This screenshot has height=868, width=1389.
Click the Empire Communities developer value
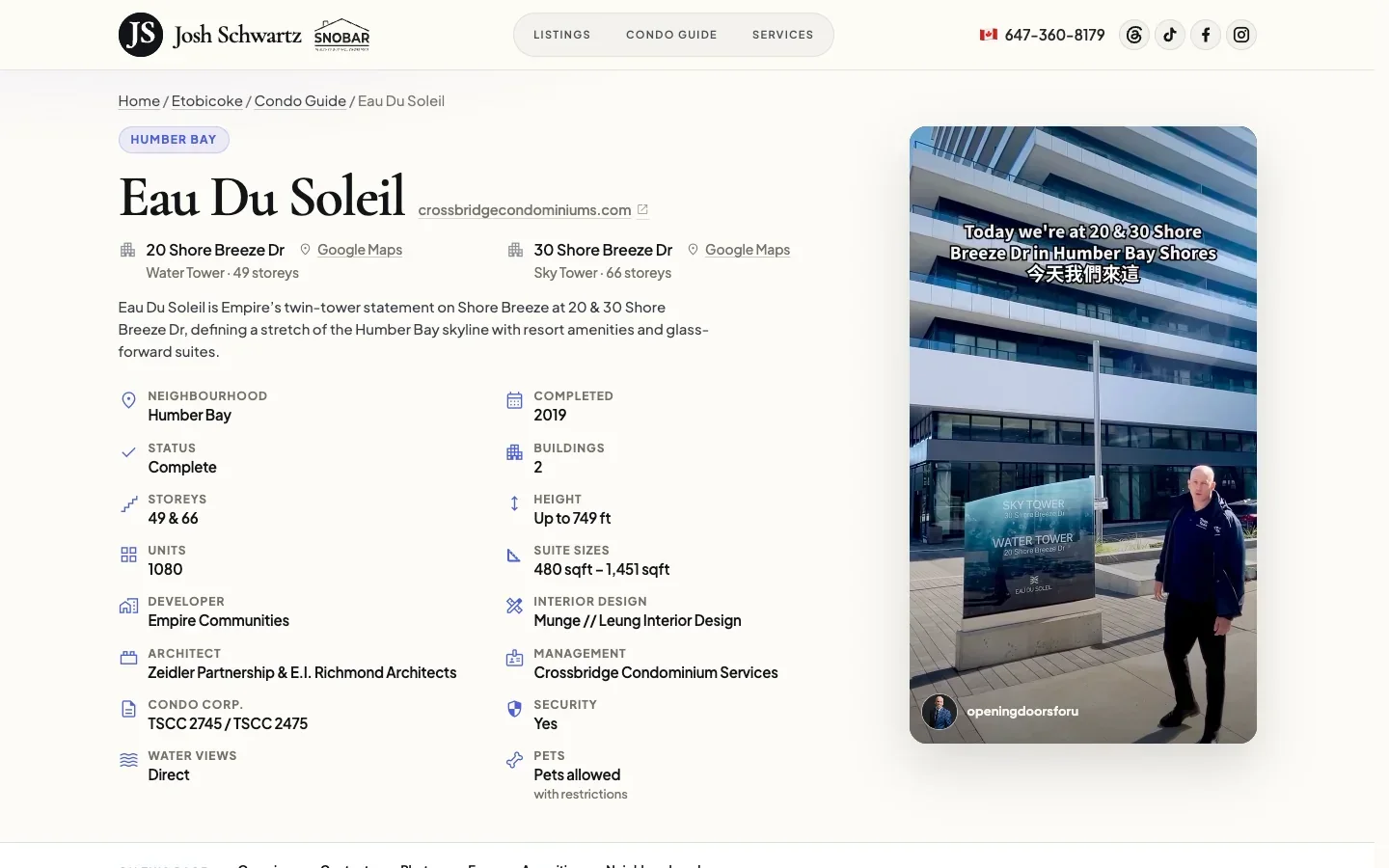tap(219, 621)
